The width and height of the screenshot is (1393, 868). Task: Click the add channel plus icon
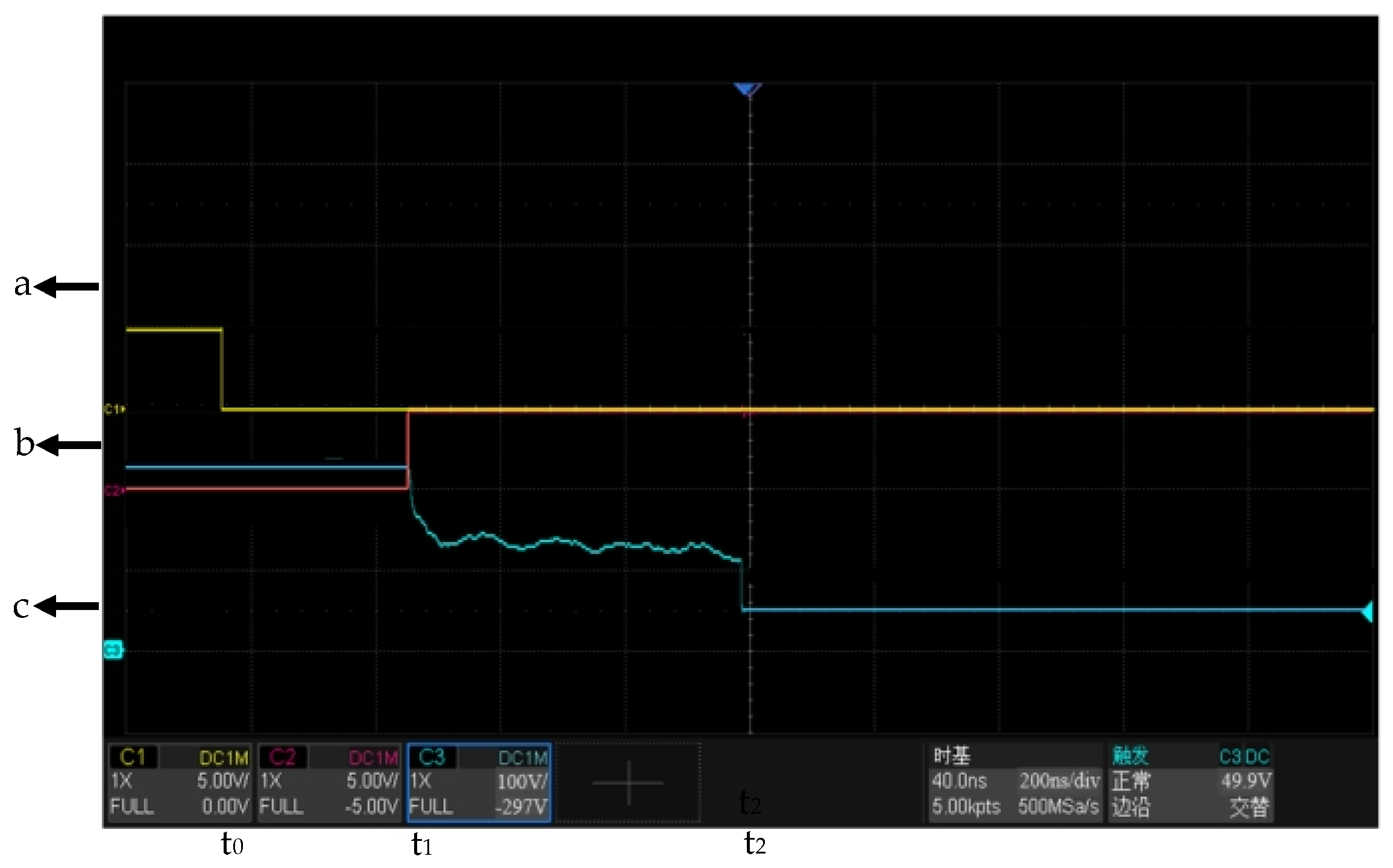tap(627, 782)
